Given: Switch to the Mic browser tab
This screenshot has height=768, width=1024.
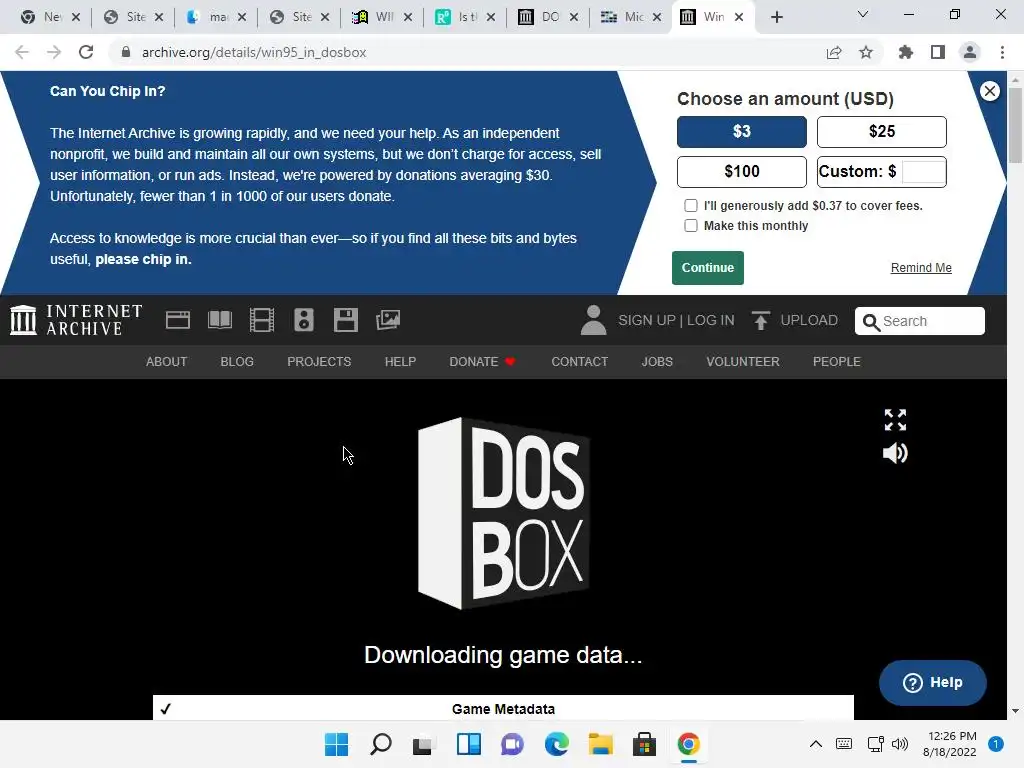Looking at the screenshot, I should (x=630, y=17).
